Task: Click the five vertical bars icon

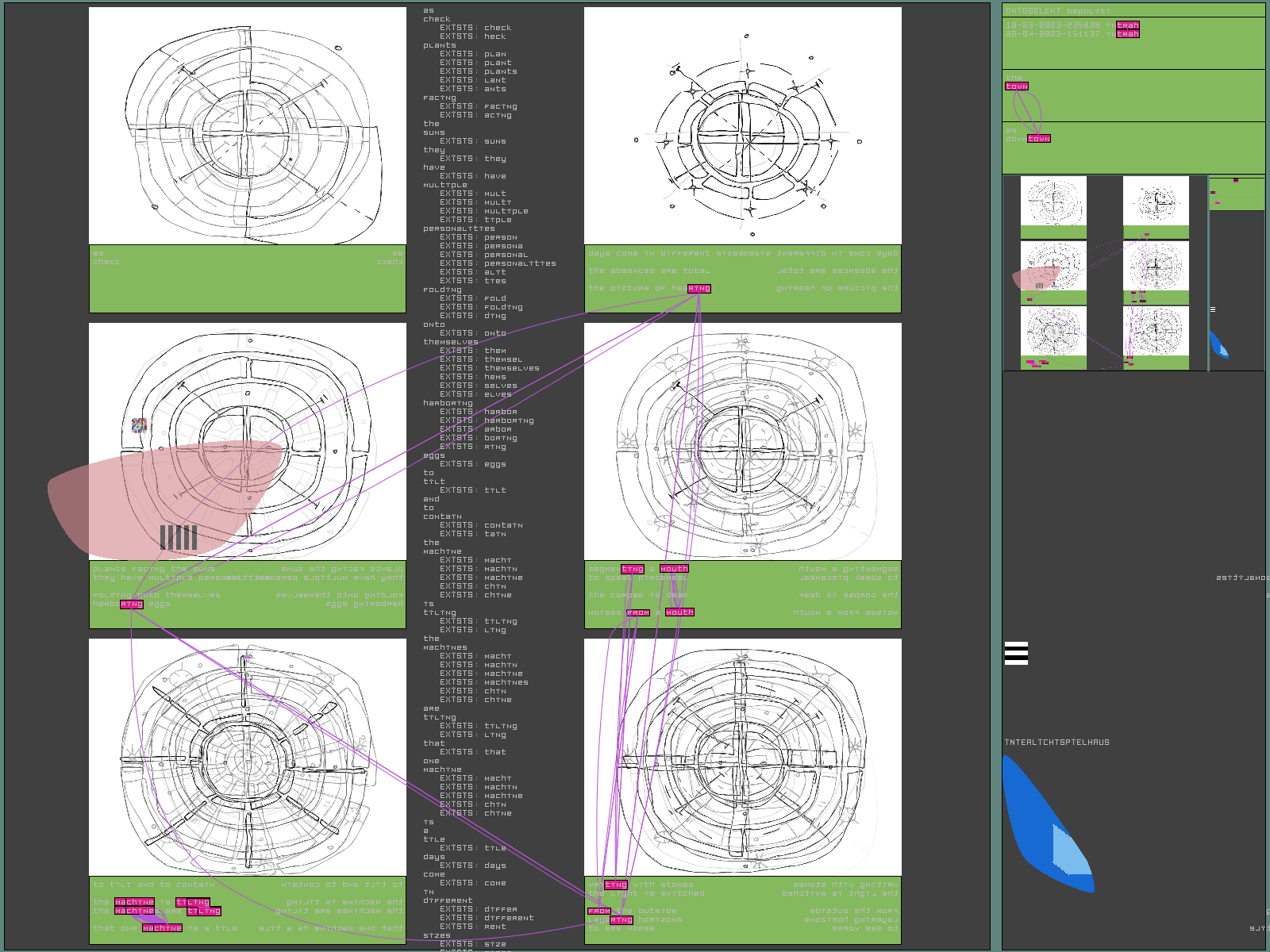Action: point(179,537)
